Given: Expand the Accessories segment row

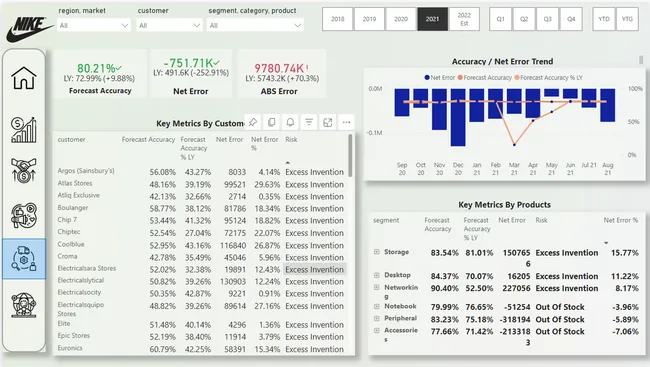Looking at the screenshot, I should tap(376, 331).
